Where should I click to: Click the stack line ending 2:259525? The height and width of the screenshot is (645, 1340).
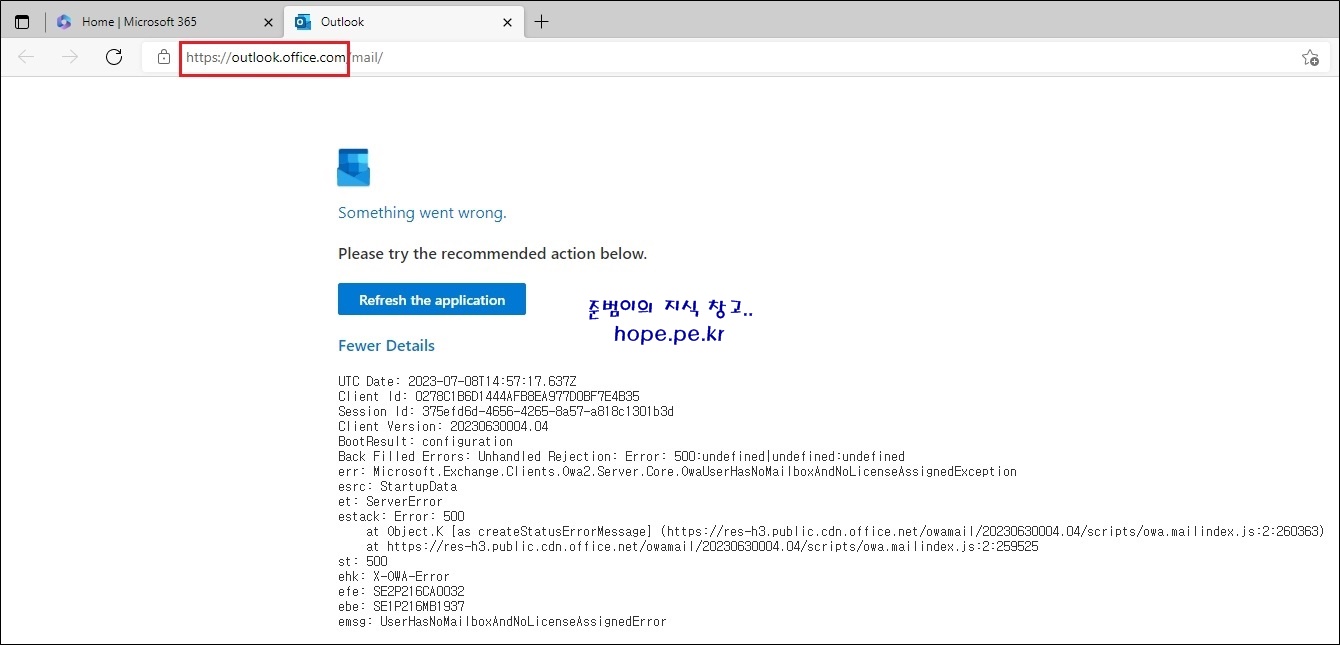click(x=702, y=546)
